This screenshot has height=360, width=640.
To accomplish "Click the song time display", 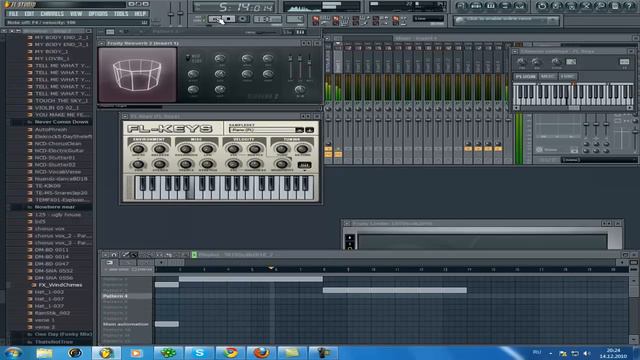I will point(235,7).
